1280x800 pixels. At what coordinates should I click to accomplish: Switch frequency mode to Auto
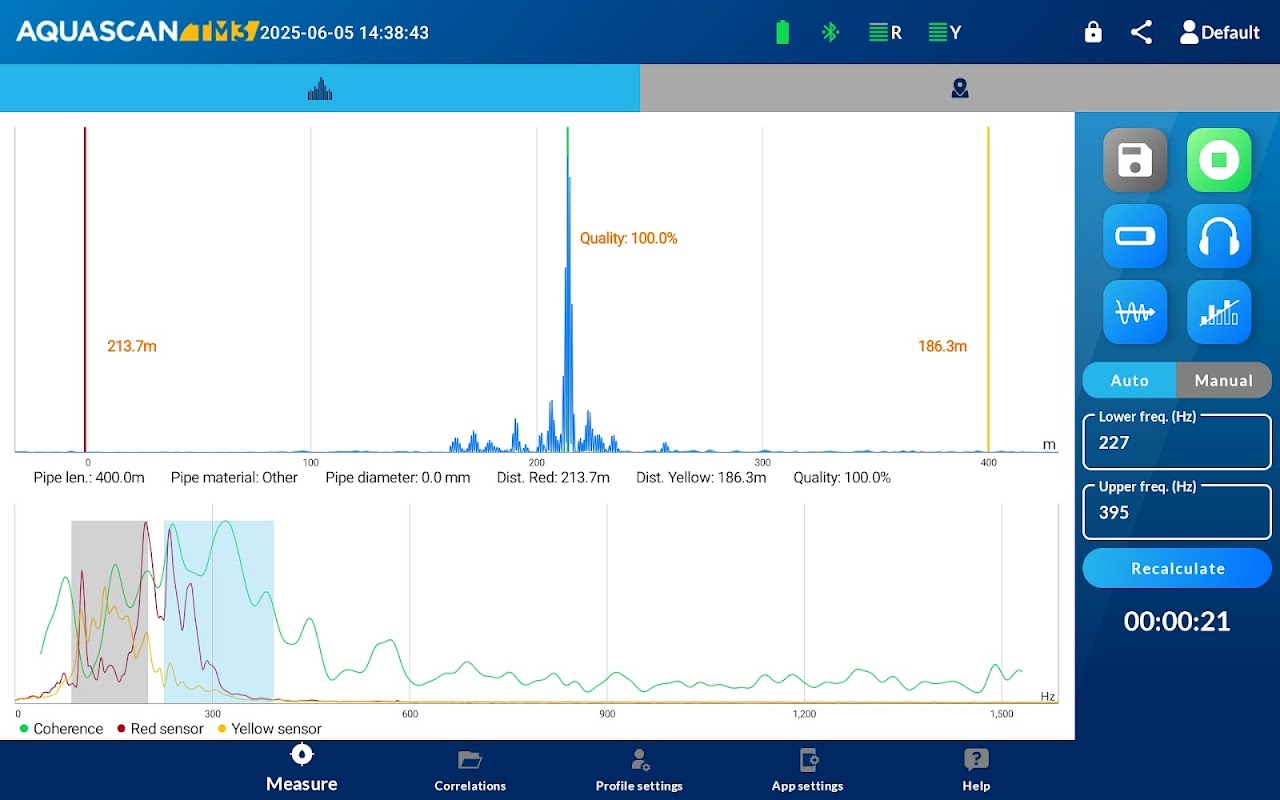tap(1130, 380)
